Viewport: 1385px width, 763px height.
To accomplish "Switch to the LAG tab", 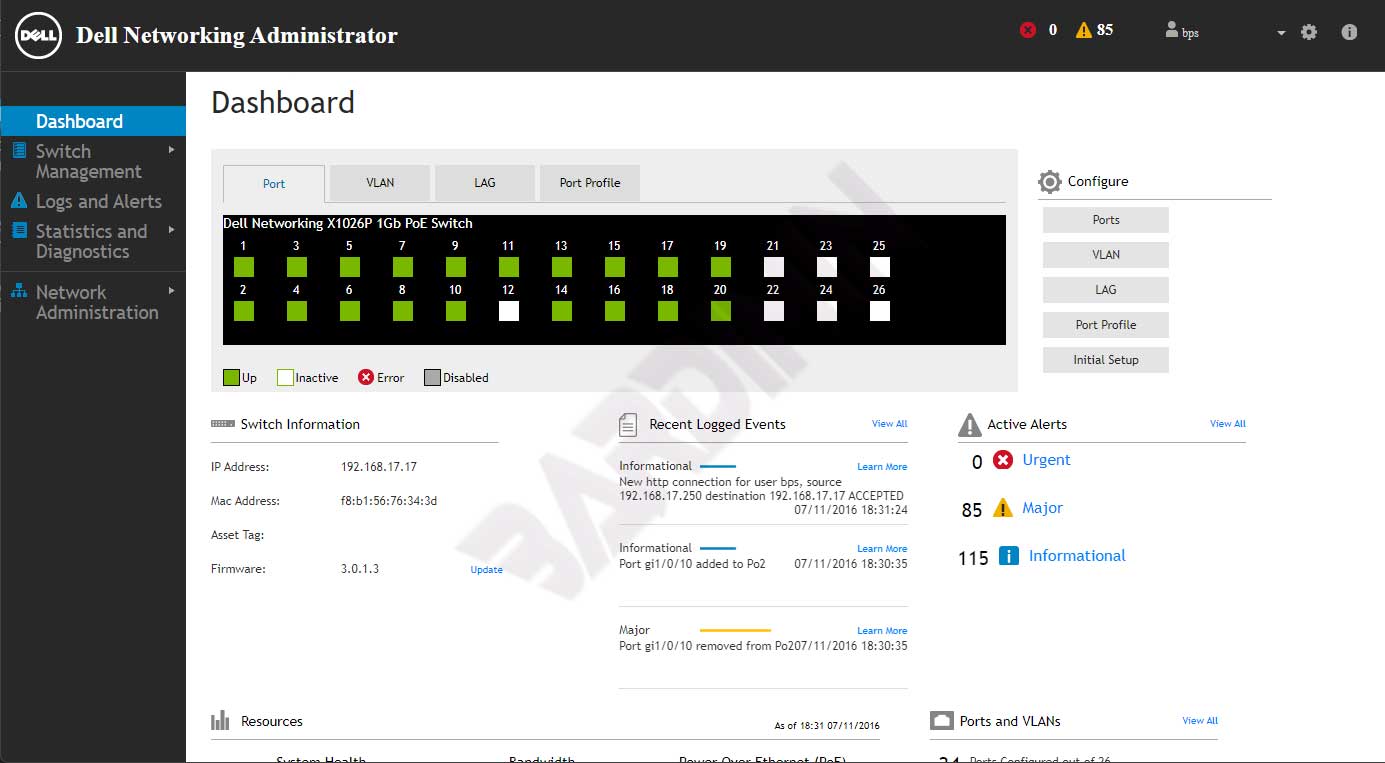I will [485, 183].
